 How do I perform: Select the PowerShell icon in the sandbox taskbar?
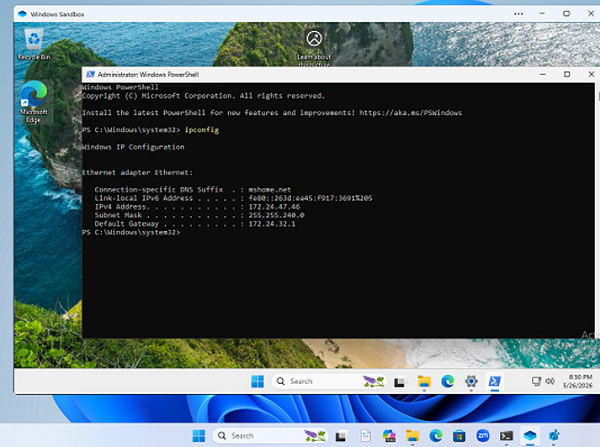[x=494, y=381]
